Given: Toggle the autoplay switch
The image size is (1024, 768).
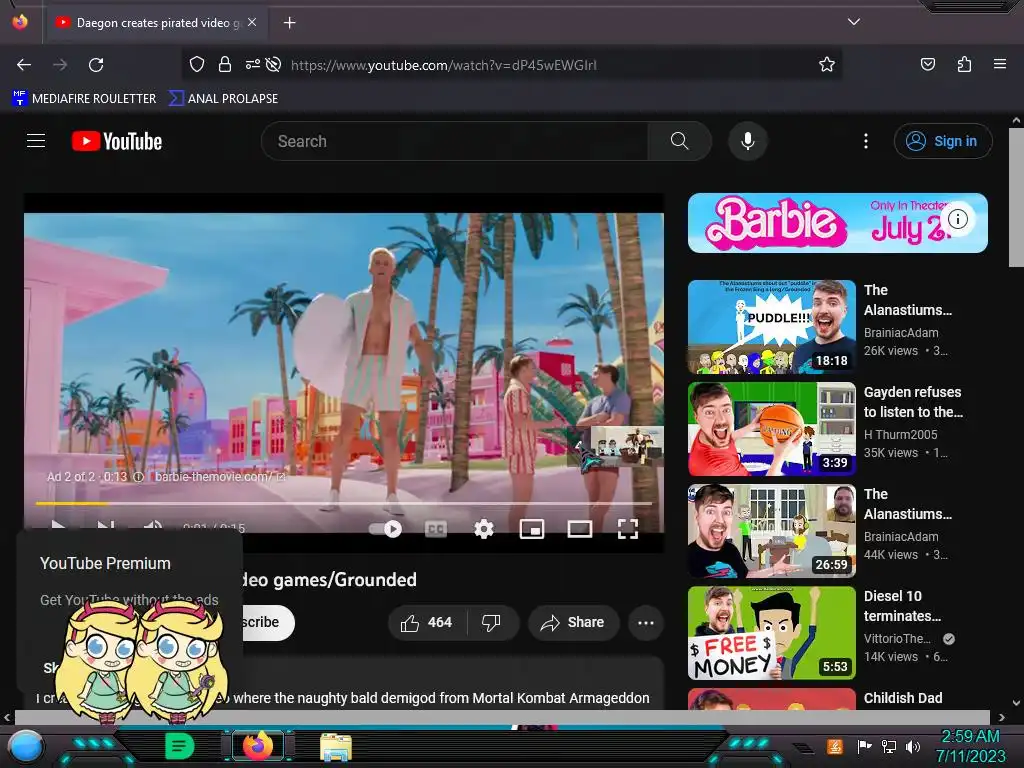Looking at the screenshot, I should (386, 529).
